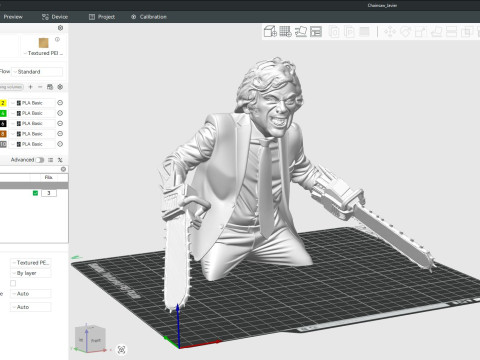
Task: Tick the empty checkbox under By layer
Action: click(13, 283)
